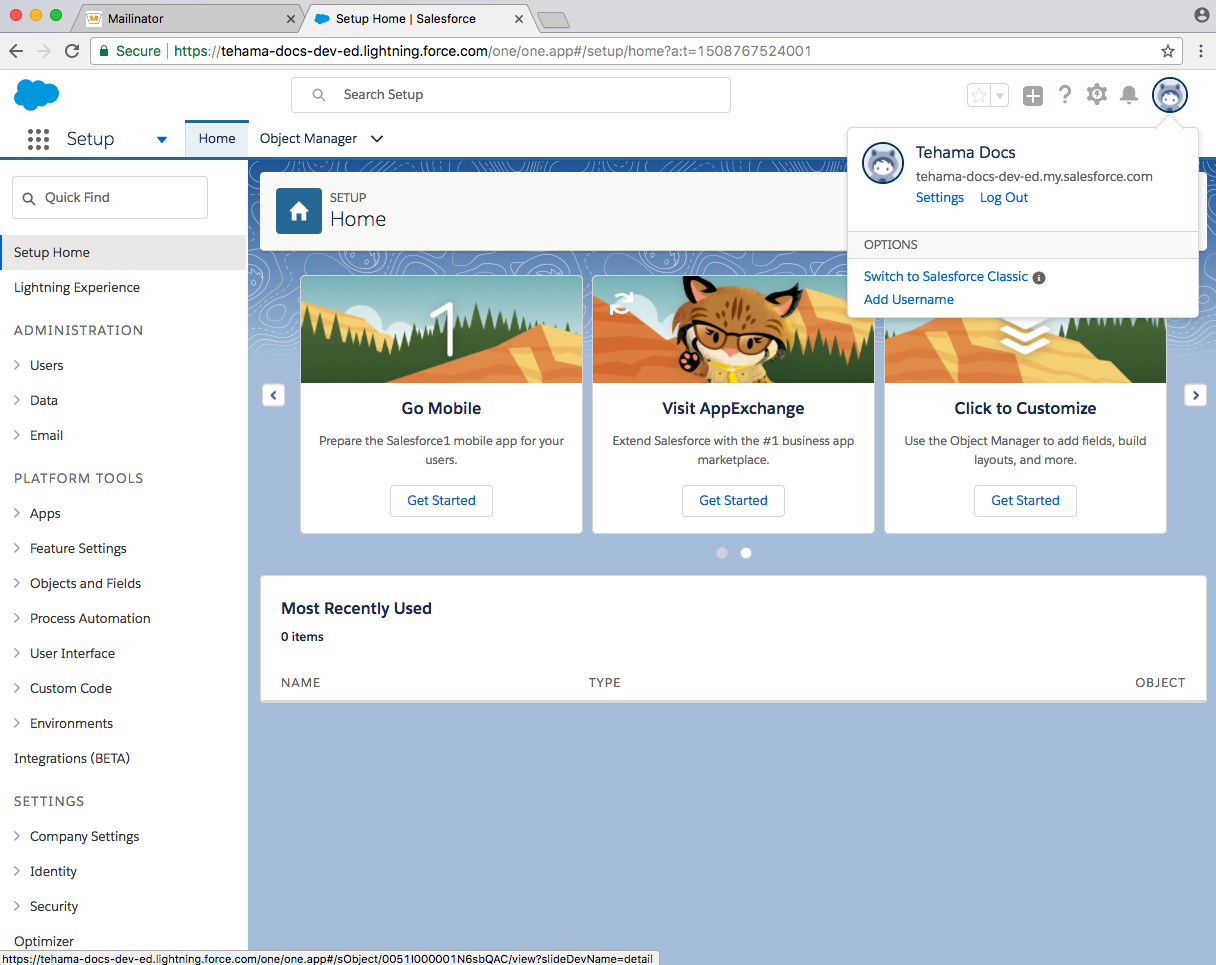Screen dimensions: 1216x965
Task: Click the info icon beside Switch to Classic
Action: pos(1039,277)
